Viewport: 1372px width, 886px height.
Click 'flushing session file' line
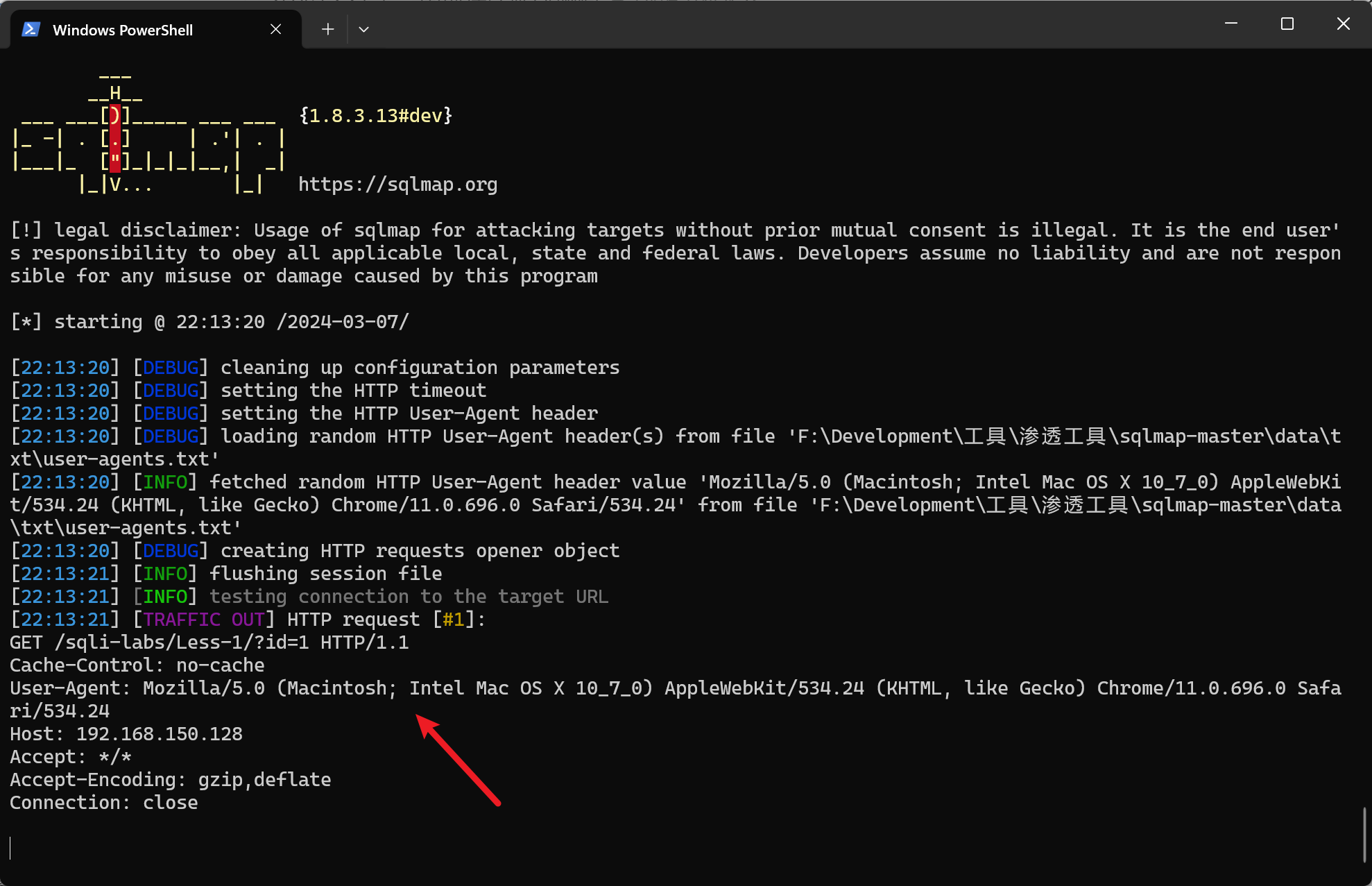click(226, 574)
